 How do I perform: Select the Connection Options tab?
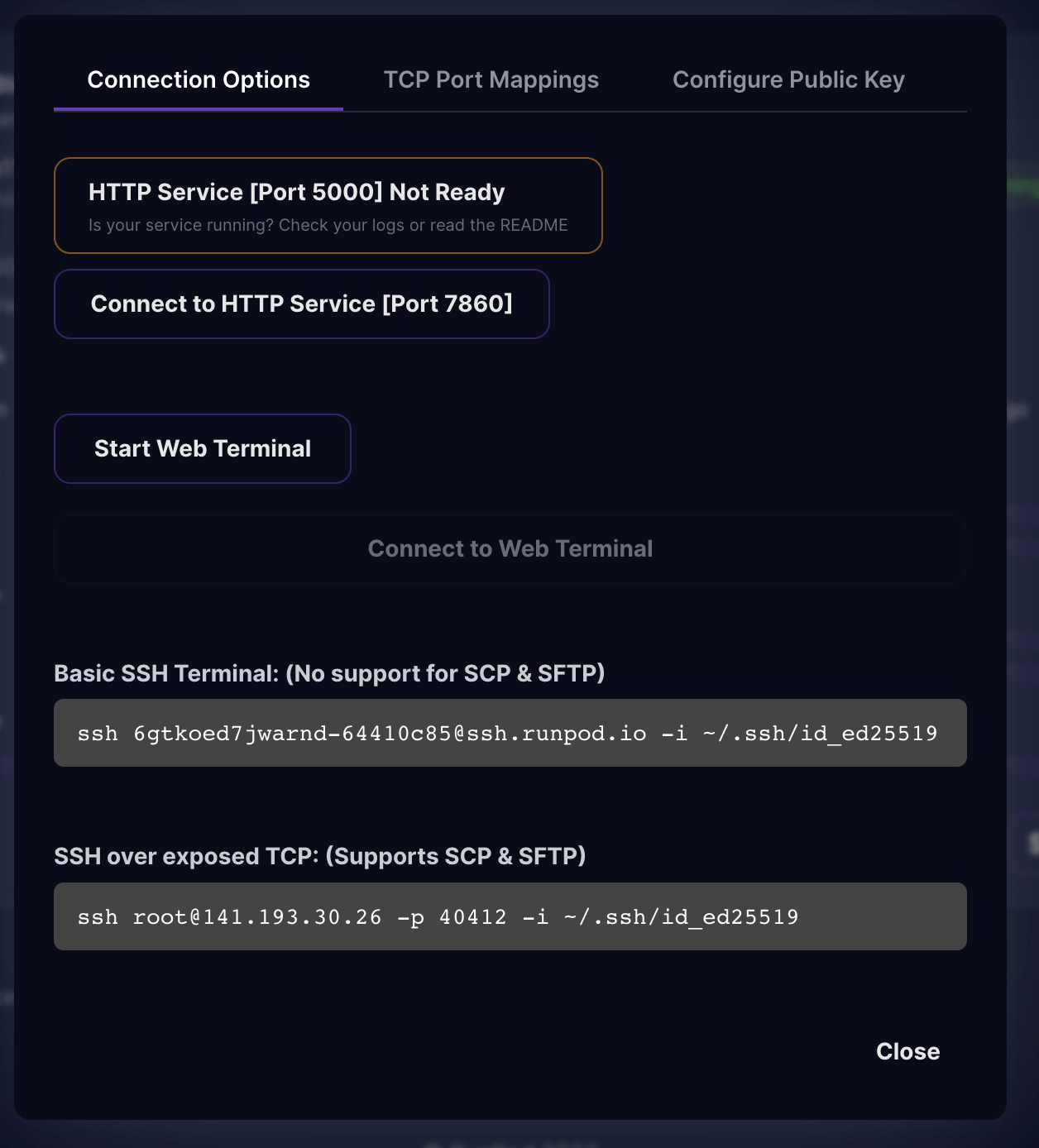199,79
